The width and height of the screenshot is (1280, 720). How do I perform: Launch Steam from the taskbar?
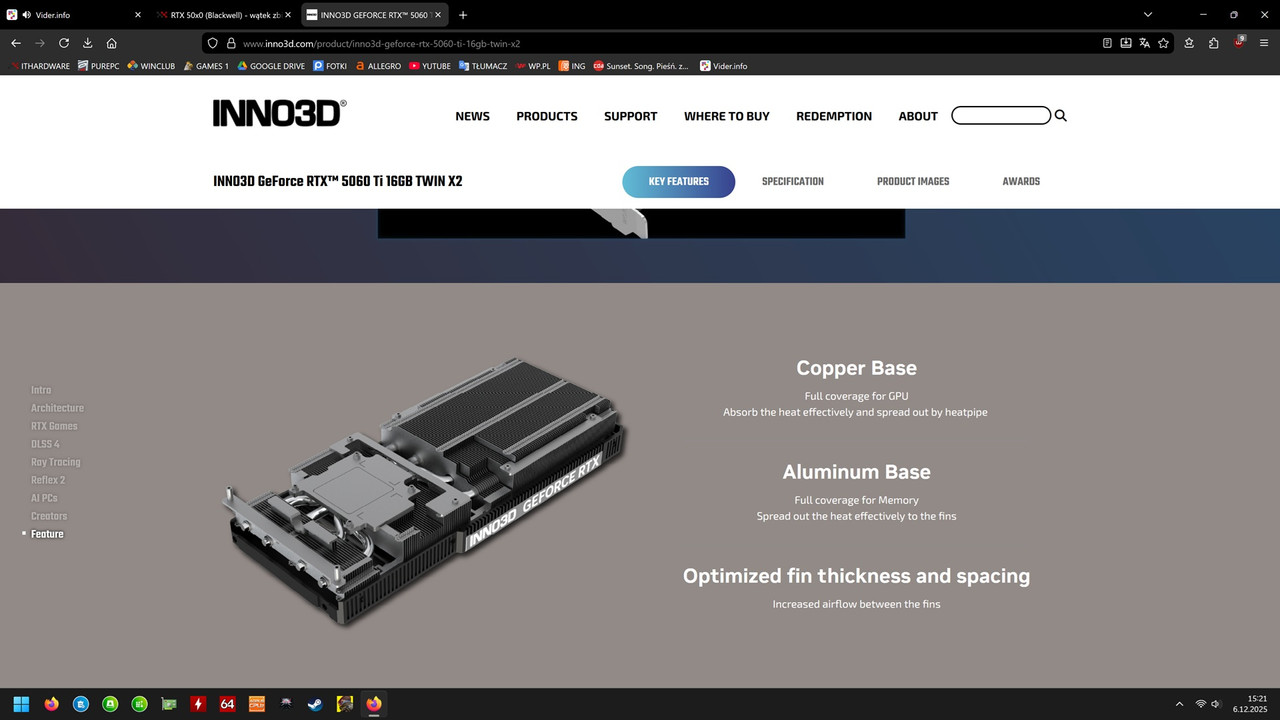(x=314, y=704)
